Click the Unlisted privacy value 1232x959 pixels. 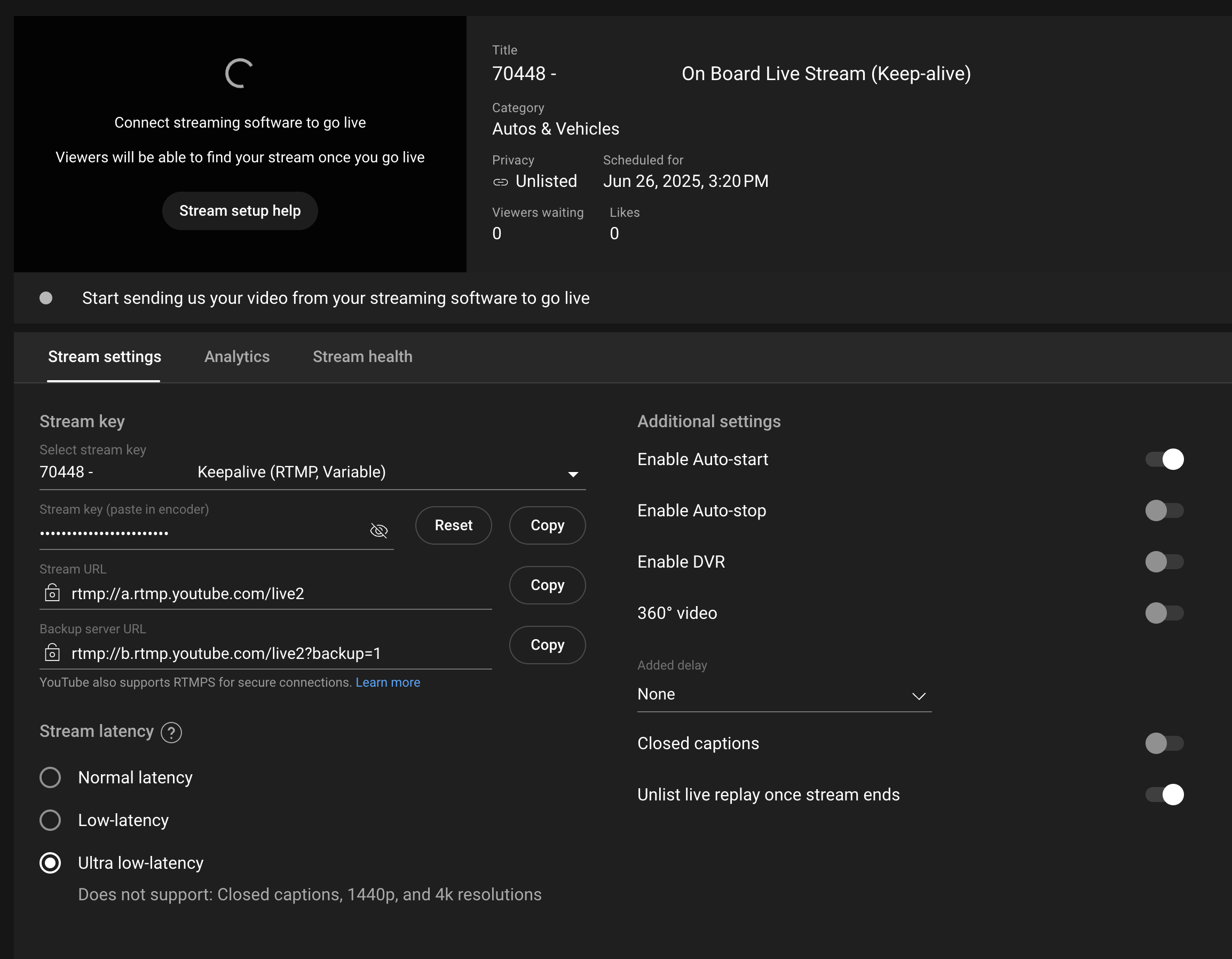(x=546, y=181)
